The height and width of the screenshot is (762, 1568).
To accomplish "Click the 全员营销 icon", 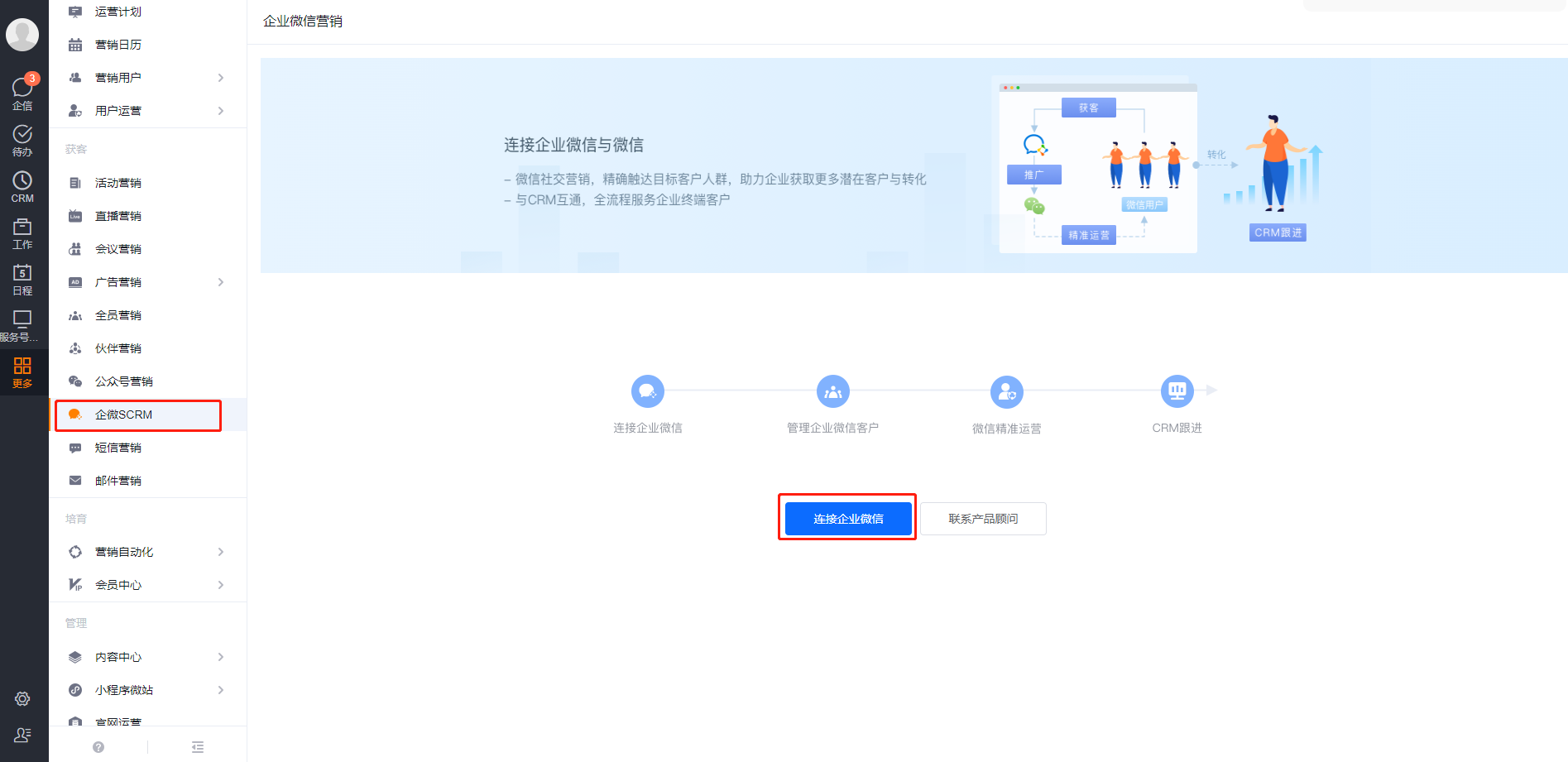I will point(75,315).
